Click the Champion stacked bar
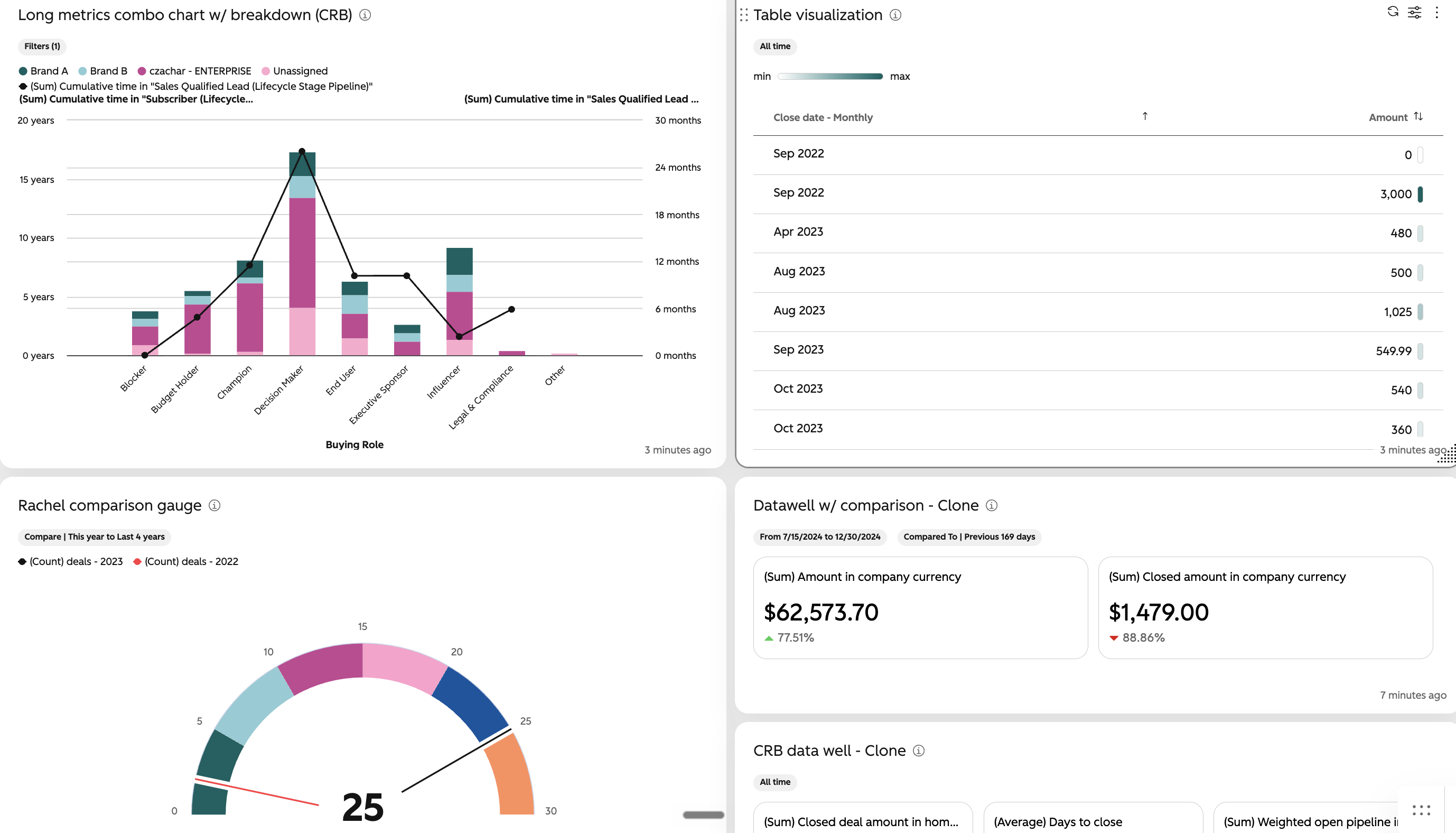Viewport: 1456px width, 833px height. (250, 308)
